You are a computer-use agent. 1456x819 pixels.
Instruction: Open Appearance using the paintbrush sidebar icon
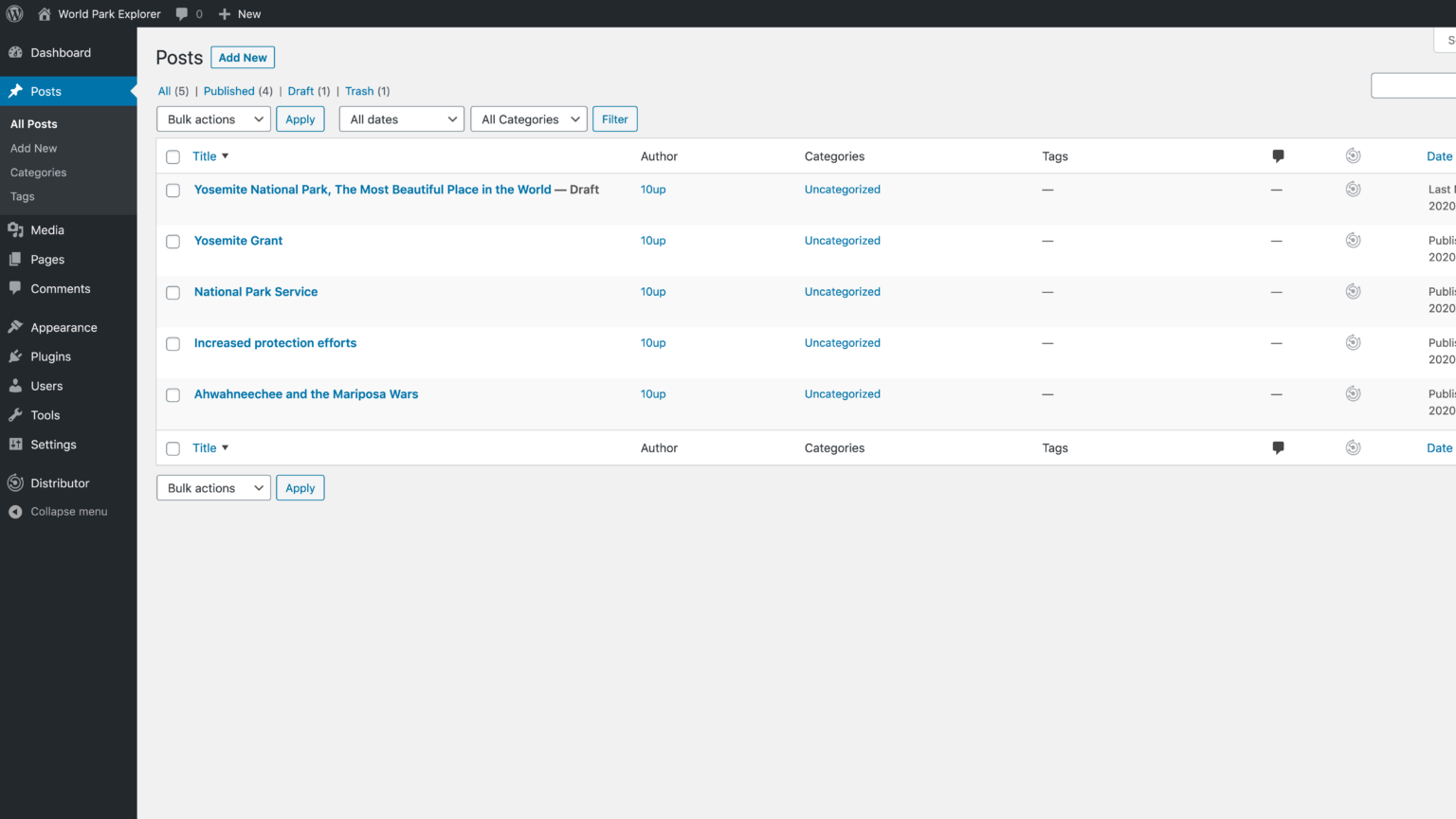point(17,326)
